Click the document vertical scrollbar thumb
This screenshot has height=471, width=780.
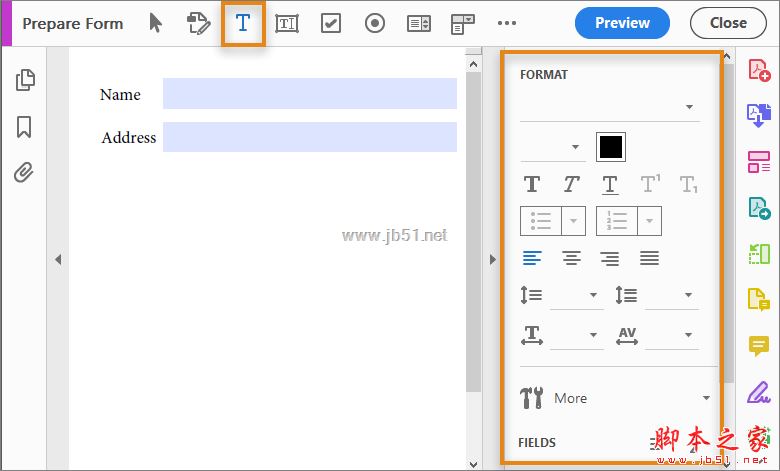473,232
